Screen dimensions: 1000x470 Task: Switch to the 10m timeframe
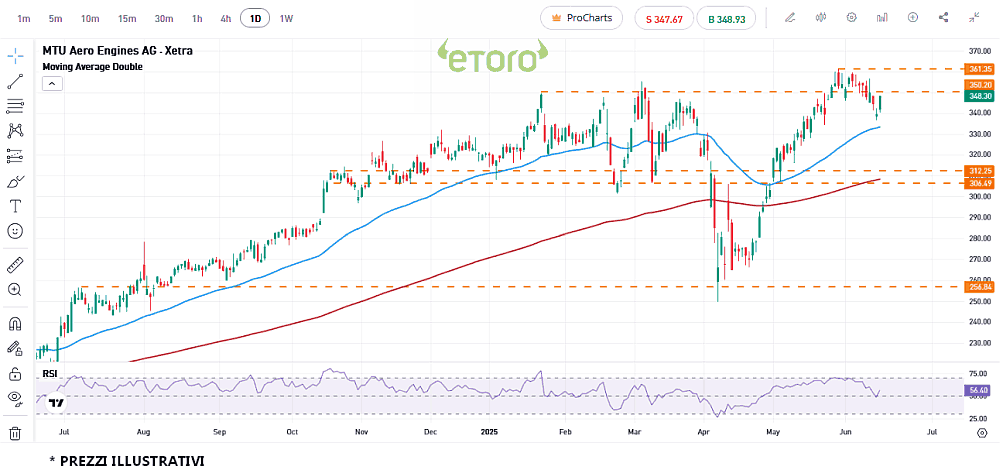click(90, 18)
